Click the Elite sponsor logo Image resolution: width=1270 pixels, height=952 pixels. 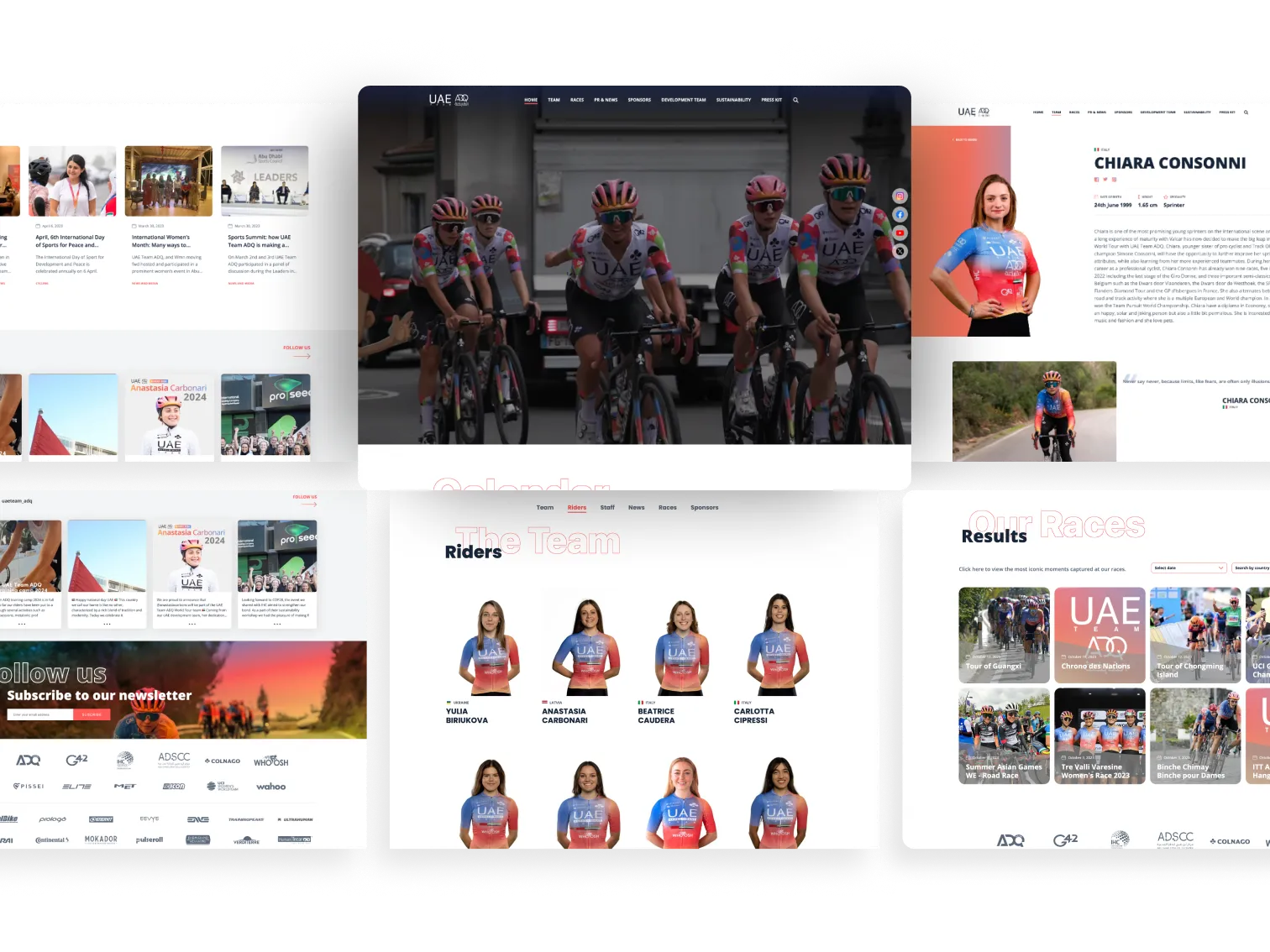(x=76, y=787)
